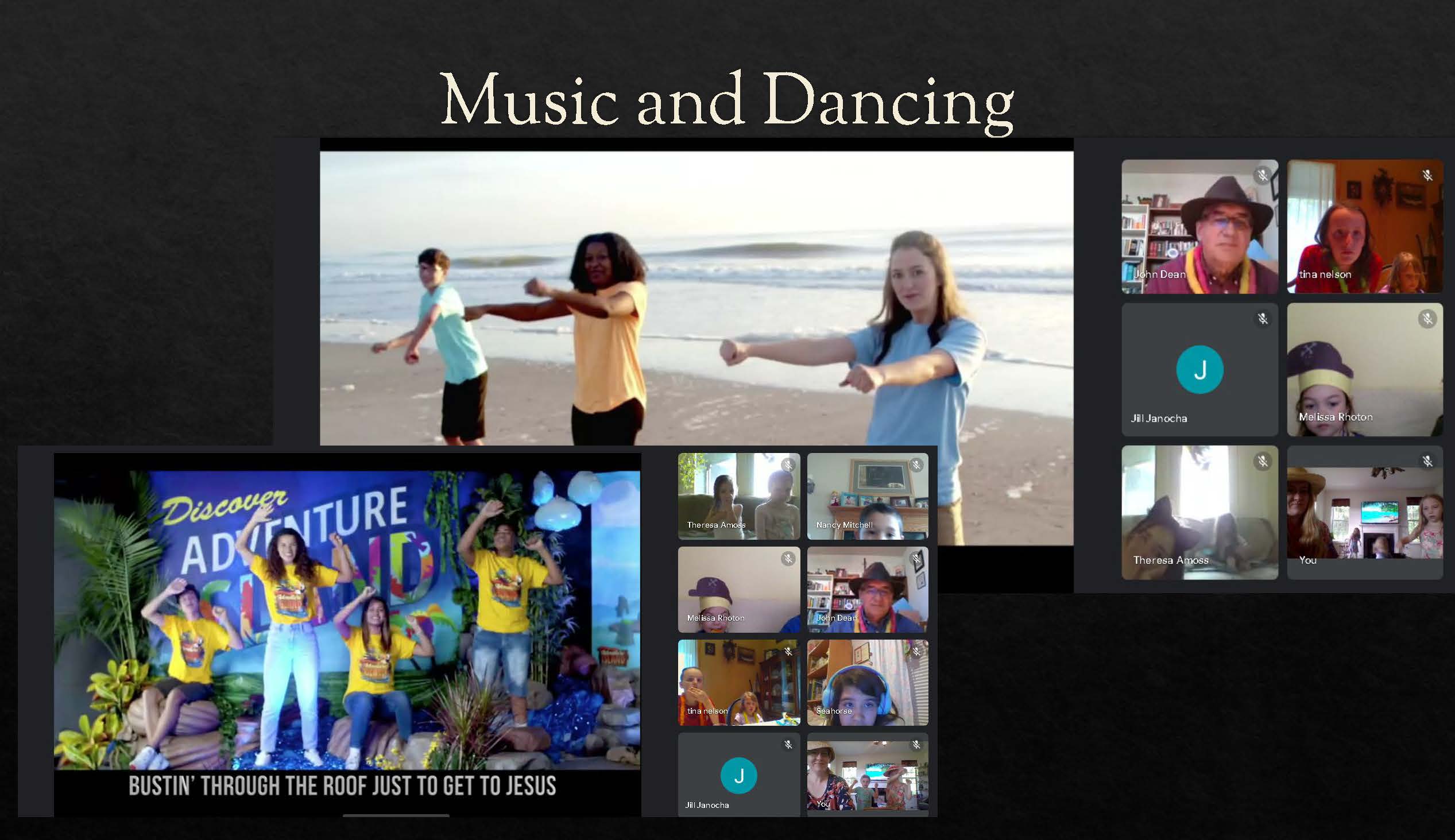Click muted mic icon on Nancy Mitchell's tile

[916, 465]
